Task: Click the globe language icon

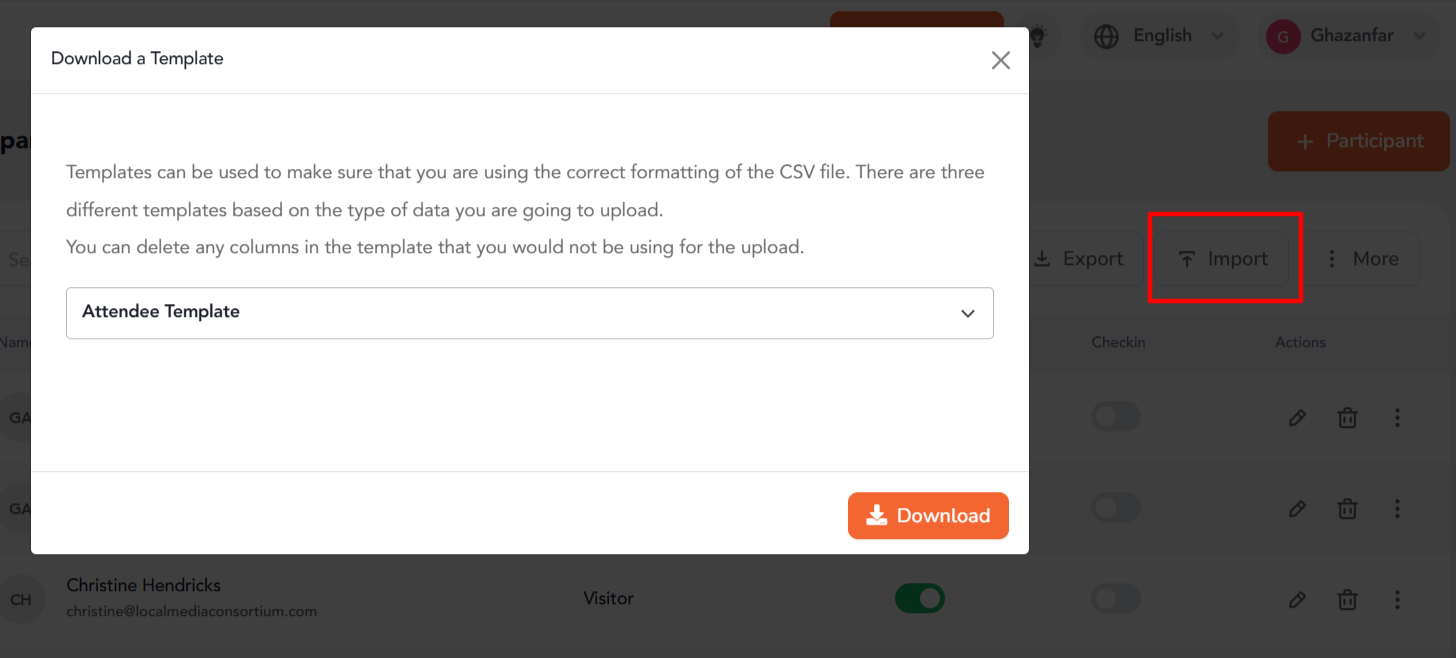Action: coord(1106,36)
